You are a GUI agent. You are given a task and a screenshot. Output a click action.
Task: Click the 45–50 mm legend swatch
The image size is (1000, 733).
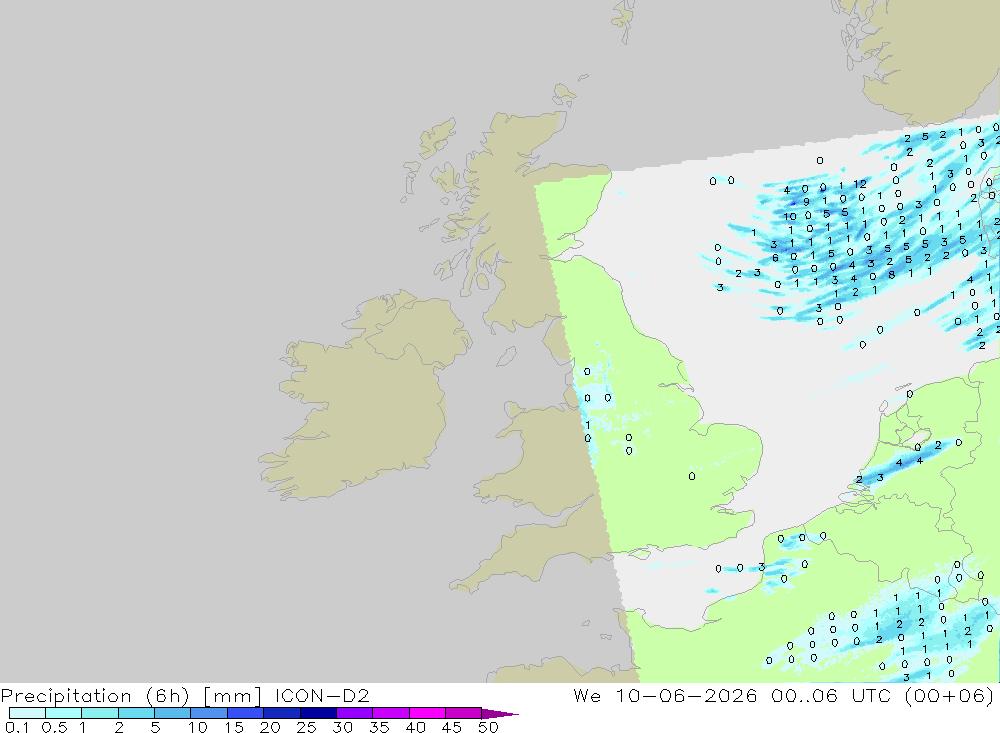point(464,713)
